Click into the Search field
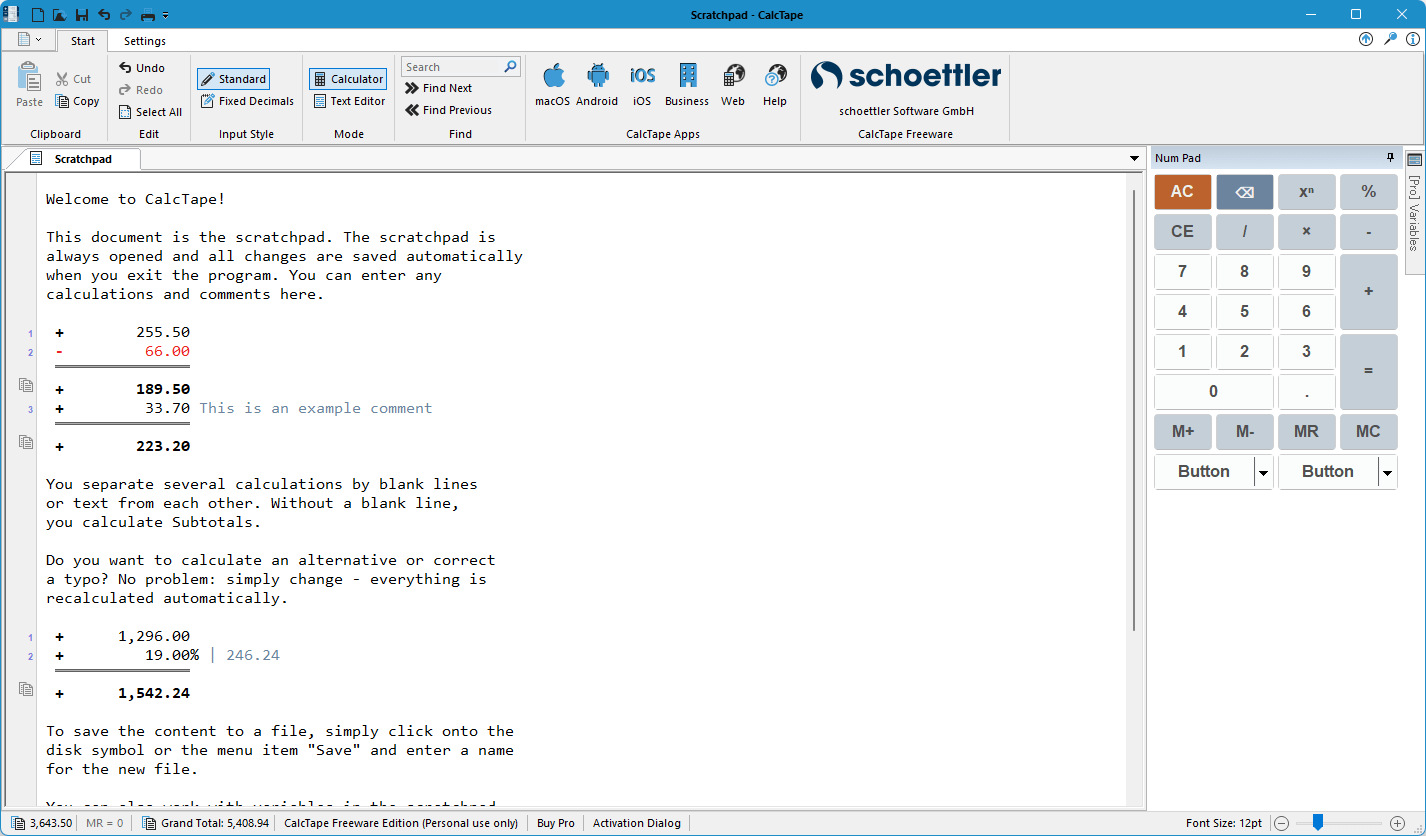The image size is (1426, 836). (x=452, y=67)
